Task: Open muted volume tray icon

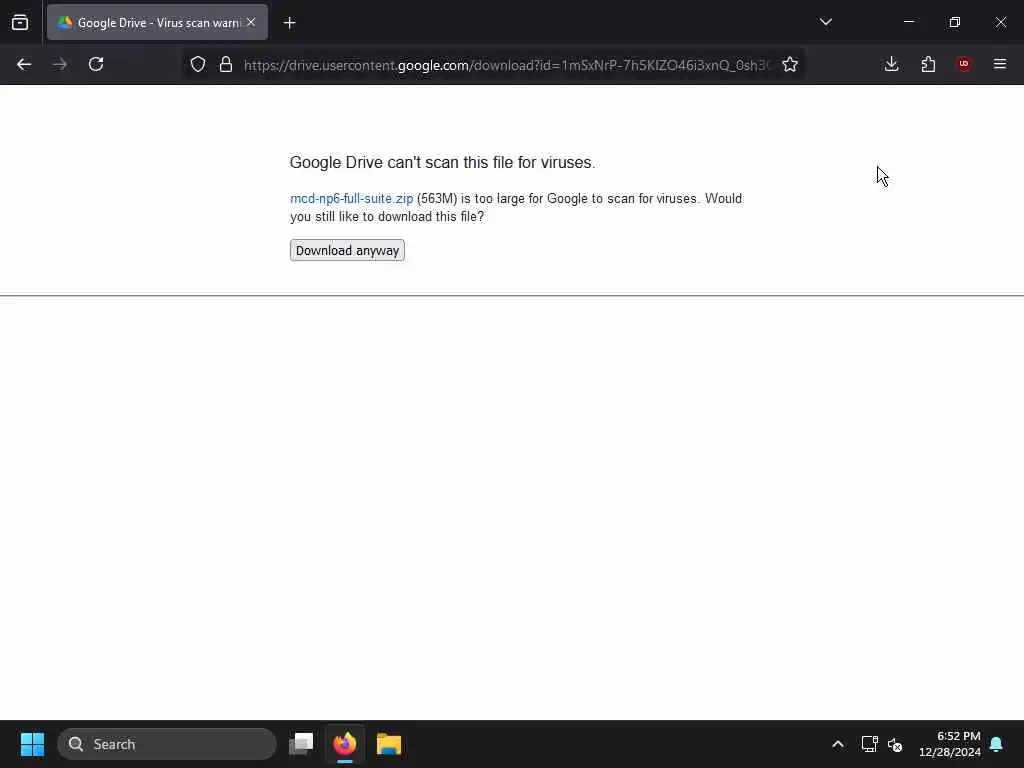Action: pyautogui.click(x=895, y=744)
